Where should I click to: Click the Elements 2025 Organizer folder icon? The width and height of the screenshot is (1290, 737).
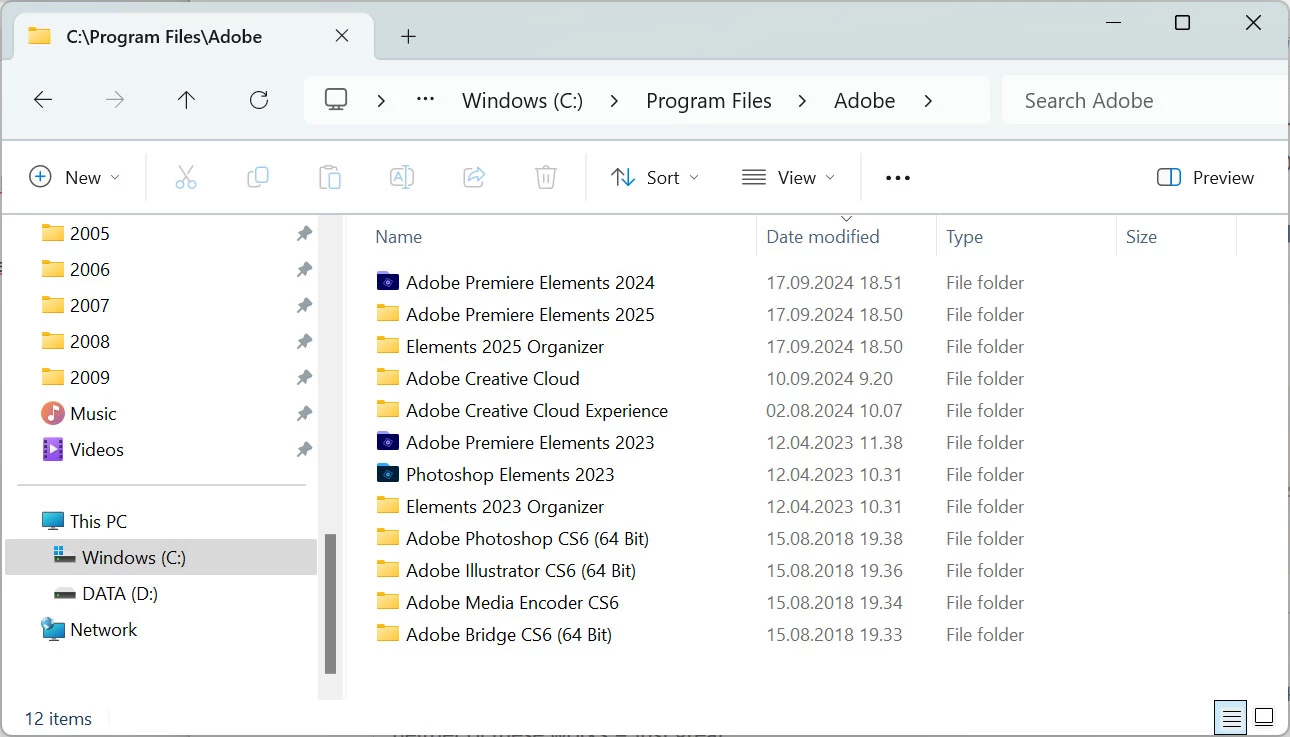388,345
